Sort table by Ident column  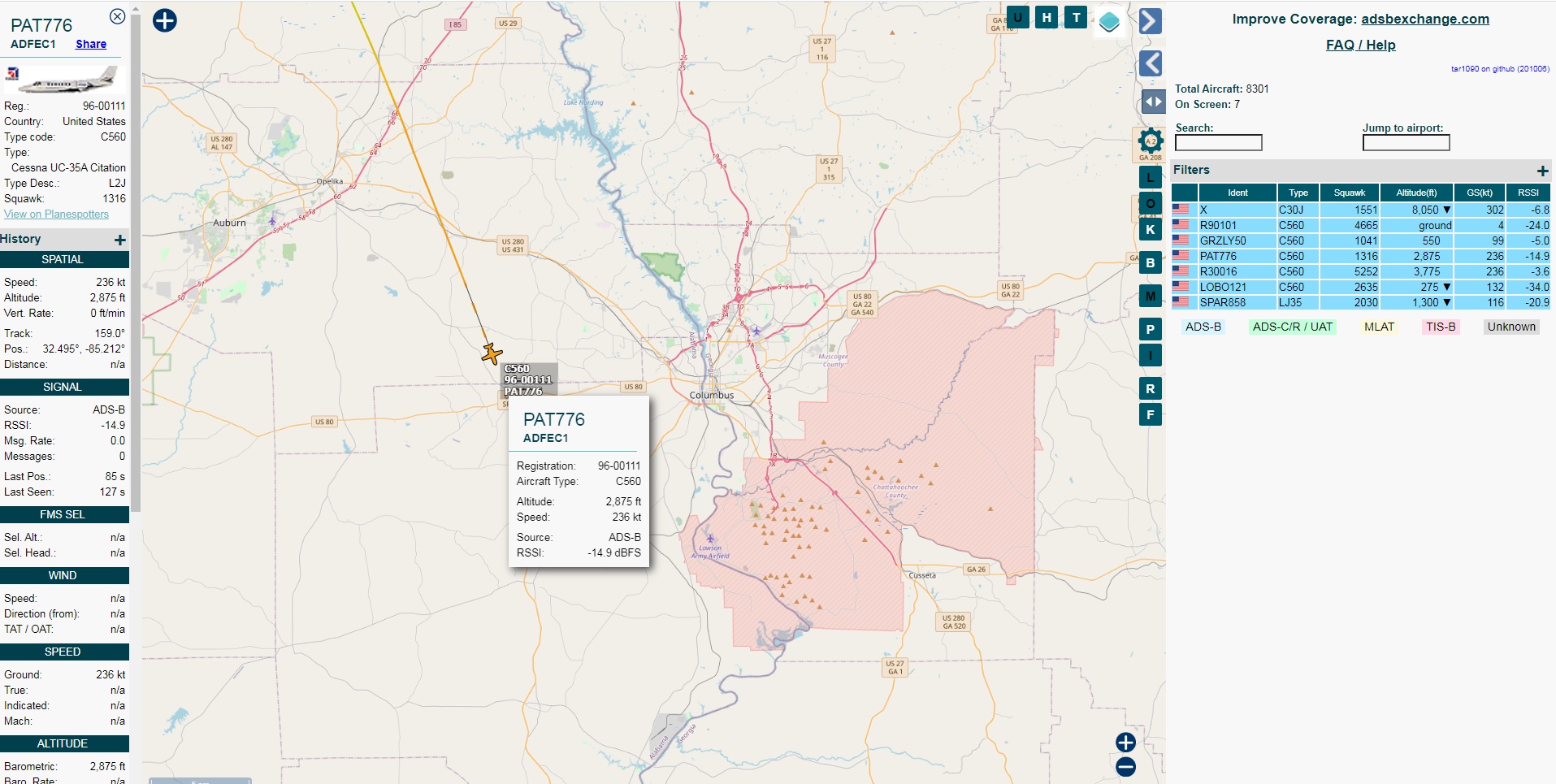(1237, 193)
